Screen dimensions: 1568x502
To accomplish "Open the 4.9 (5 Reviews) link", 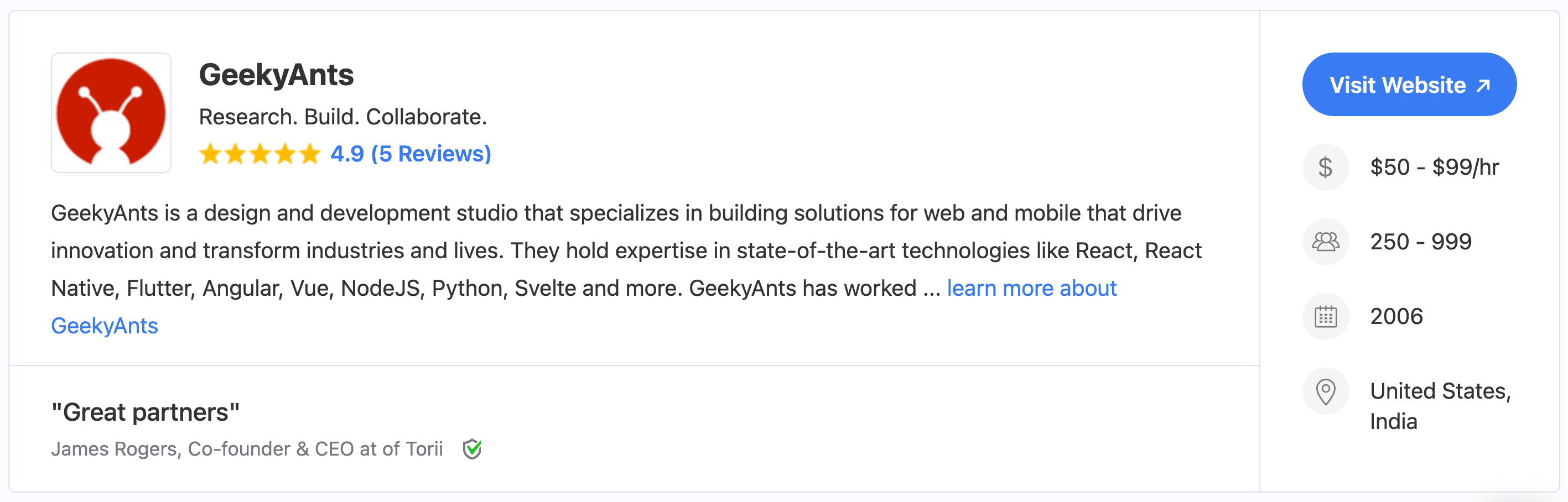I will [411, 154].
